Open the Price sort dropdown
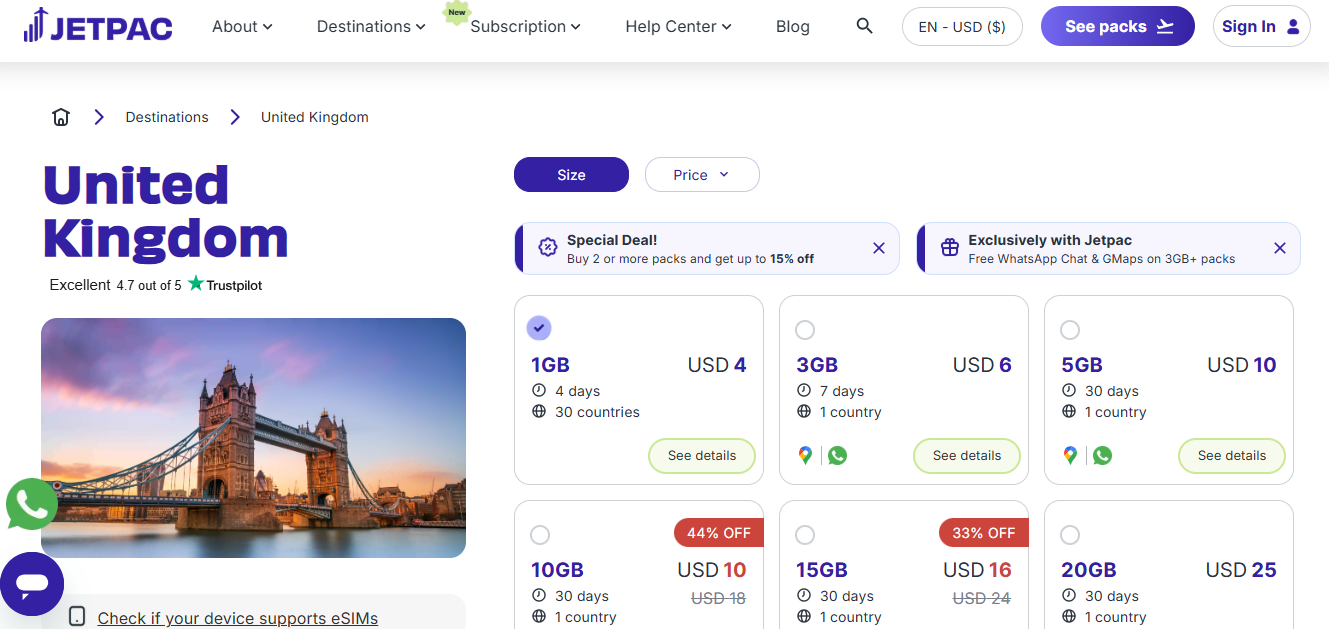The width and height of the screenshot is (1329, 629). tap(702, 175)
